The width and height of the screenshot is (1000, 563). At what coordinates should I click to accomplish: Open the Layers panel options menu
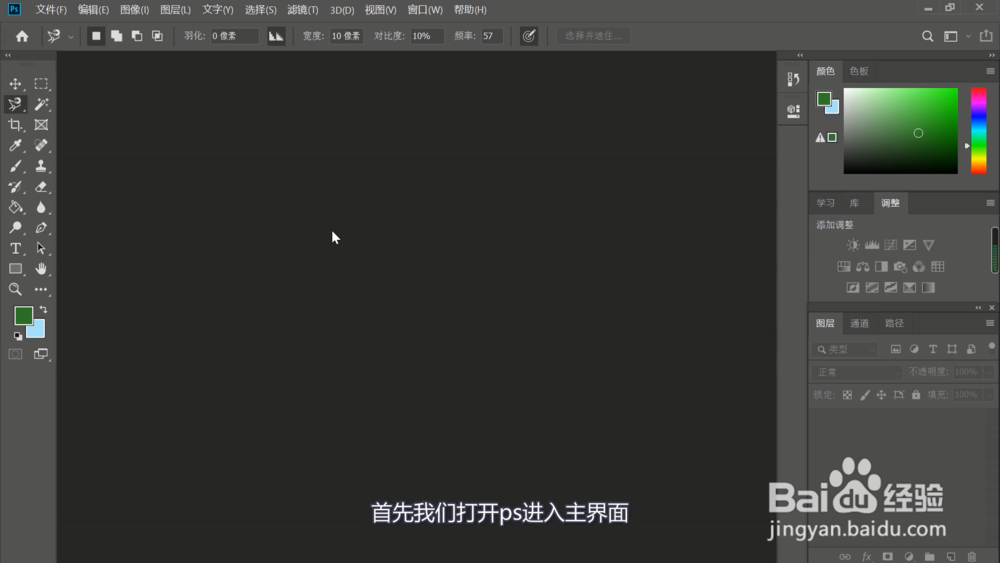point(990,323)
